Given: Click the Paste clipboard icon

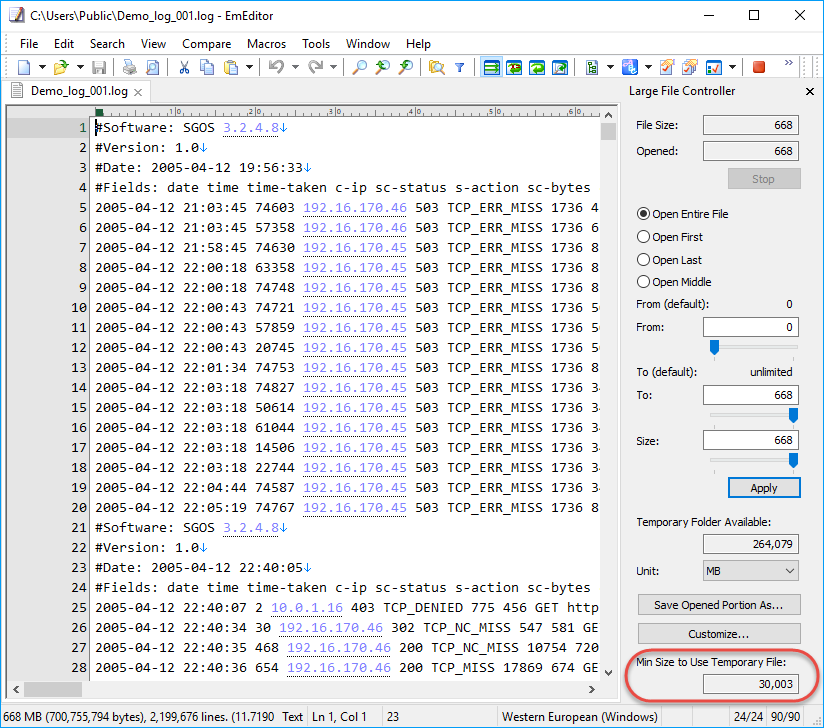Looking at the screenshot, I should [x=231, y=67].
